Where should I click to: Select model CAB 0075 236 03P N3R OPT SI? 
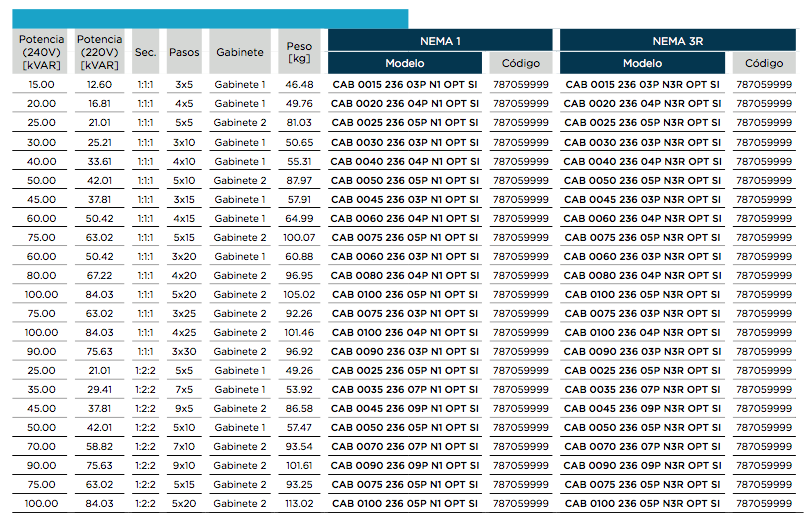point(642,314)
